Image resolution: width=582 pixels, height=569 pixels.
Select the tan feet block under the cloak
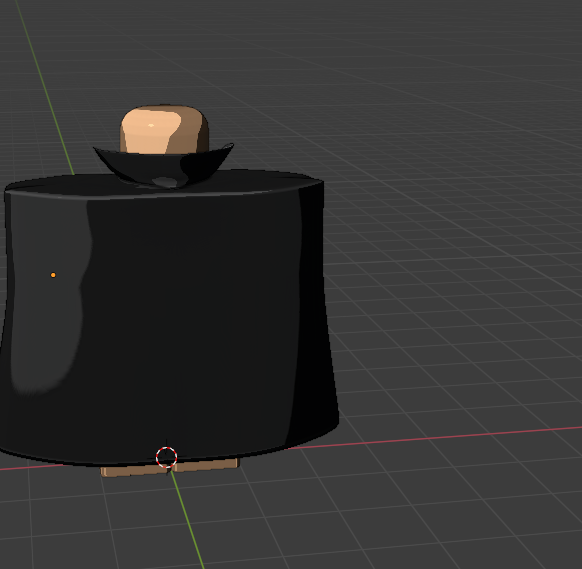[x=170, y=468]
